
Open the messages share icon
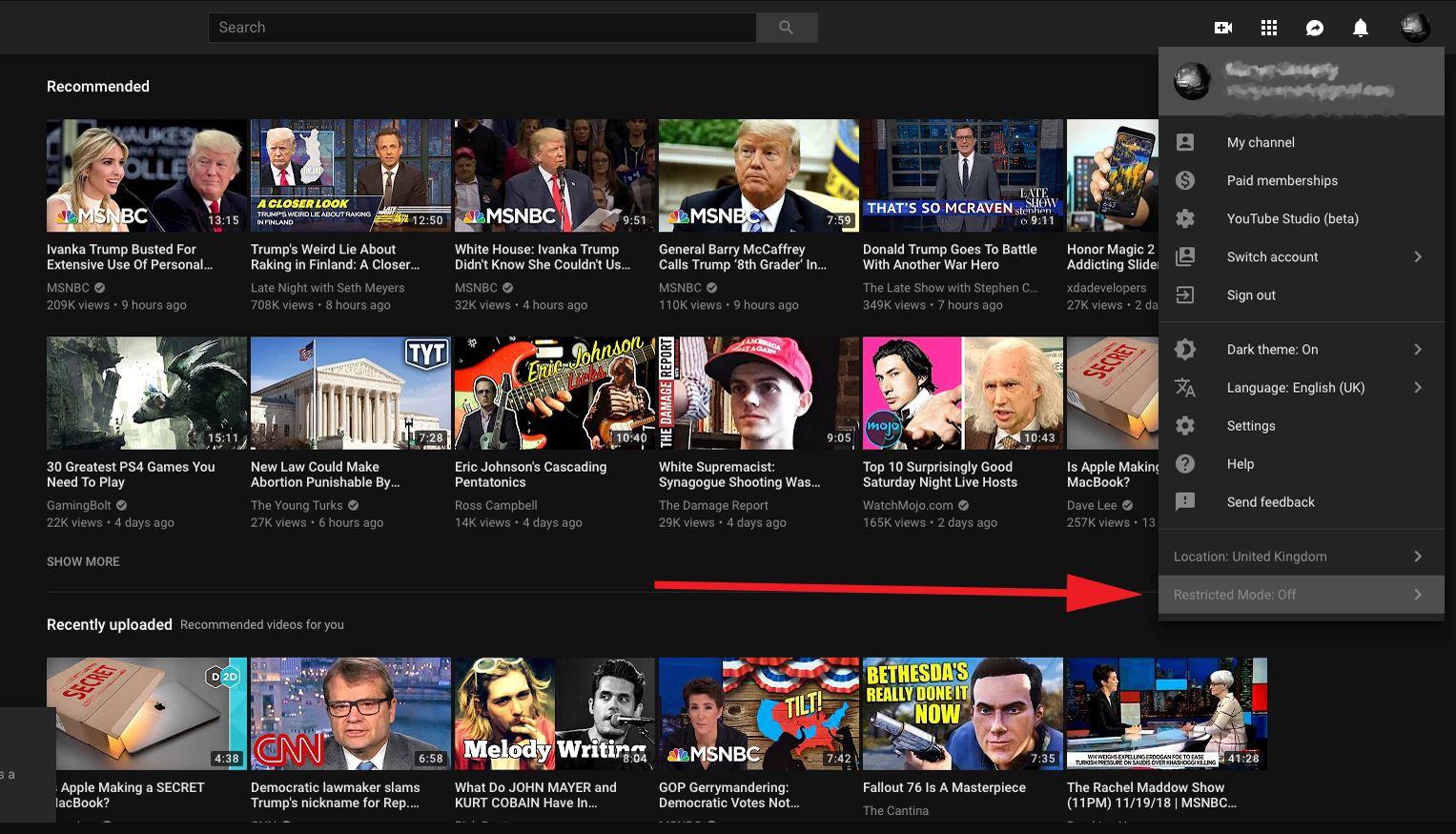point(1314,28)
